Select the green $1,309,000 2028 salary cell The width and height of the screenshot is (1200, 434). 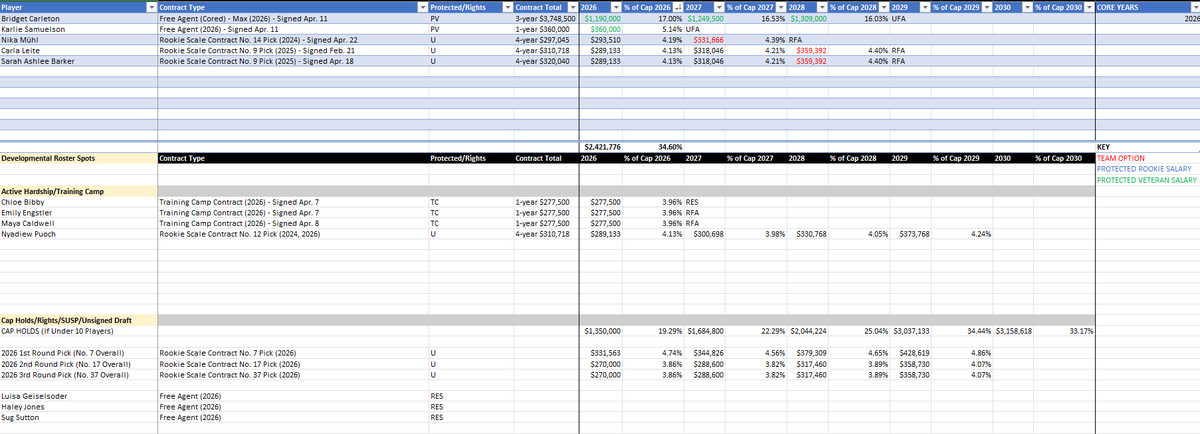(807, 18)
